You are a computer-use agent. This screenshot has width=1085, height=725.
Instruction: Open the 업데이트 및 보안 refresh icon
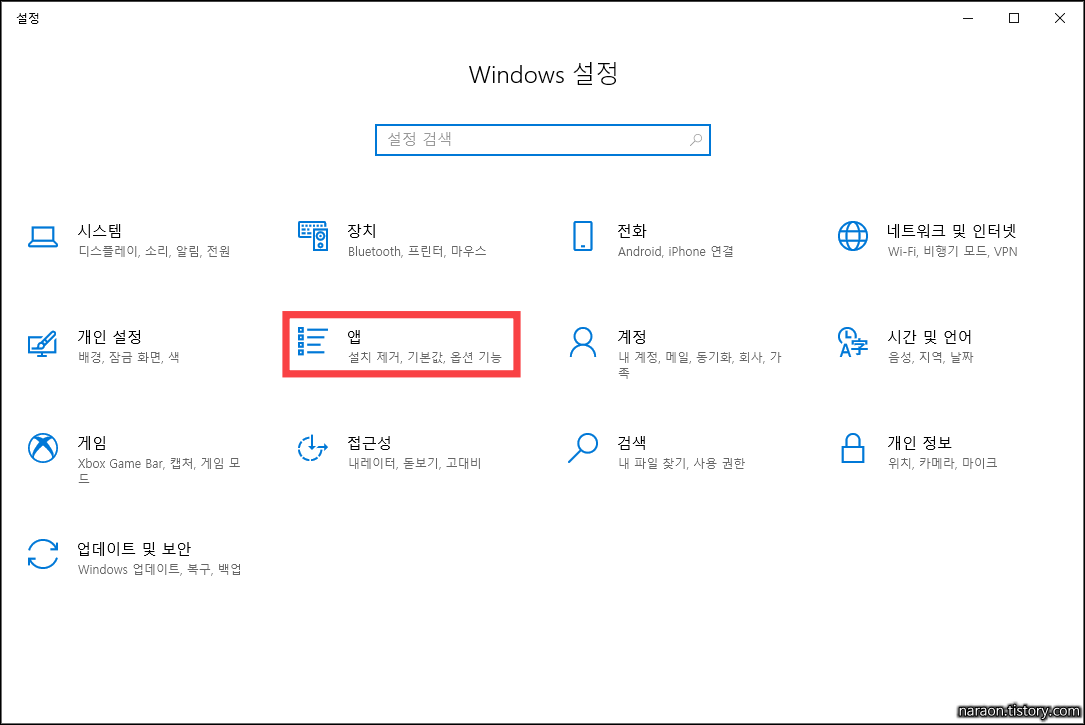(x=43, y=554)
